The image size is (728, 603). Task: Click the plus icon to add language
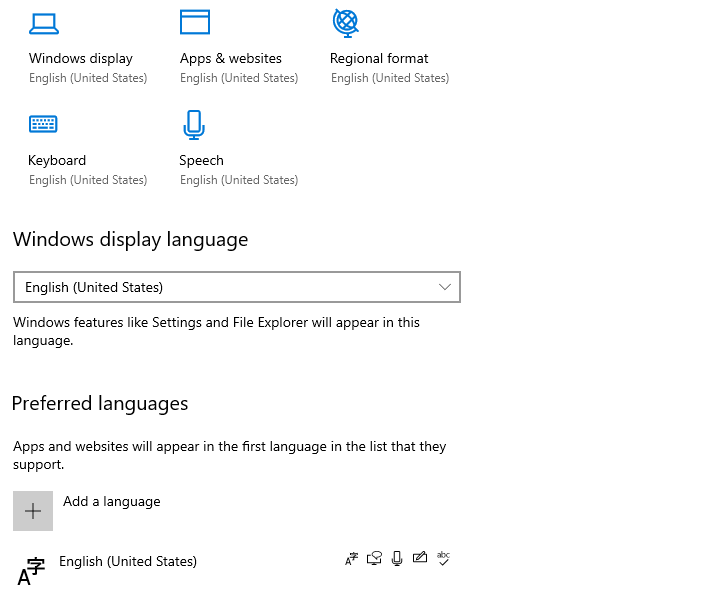[33, 511]
